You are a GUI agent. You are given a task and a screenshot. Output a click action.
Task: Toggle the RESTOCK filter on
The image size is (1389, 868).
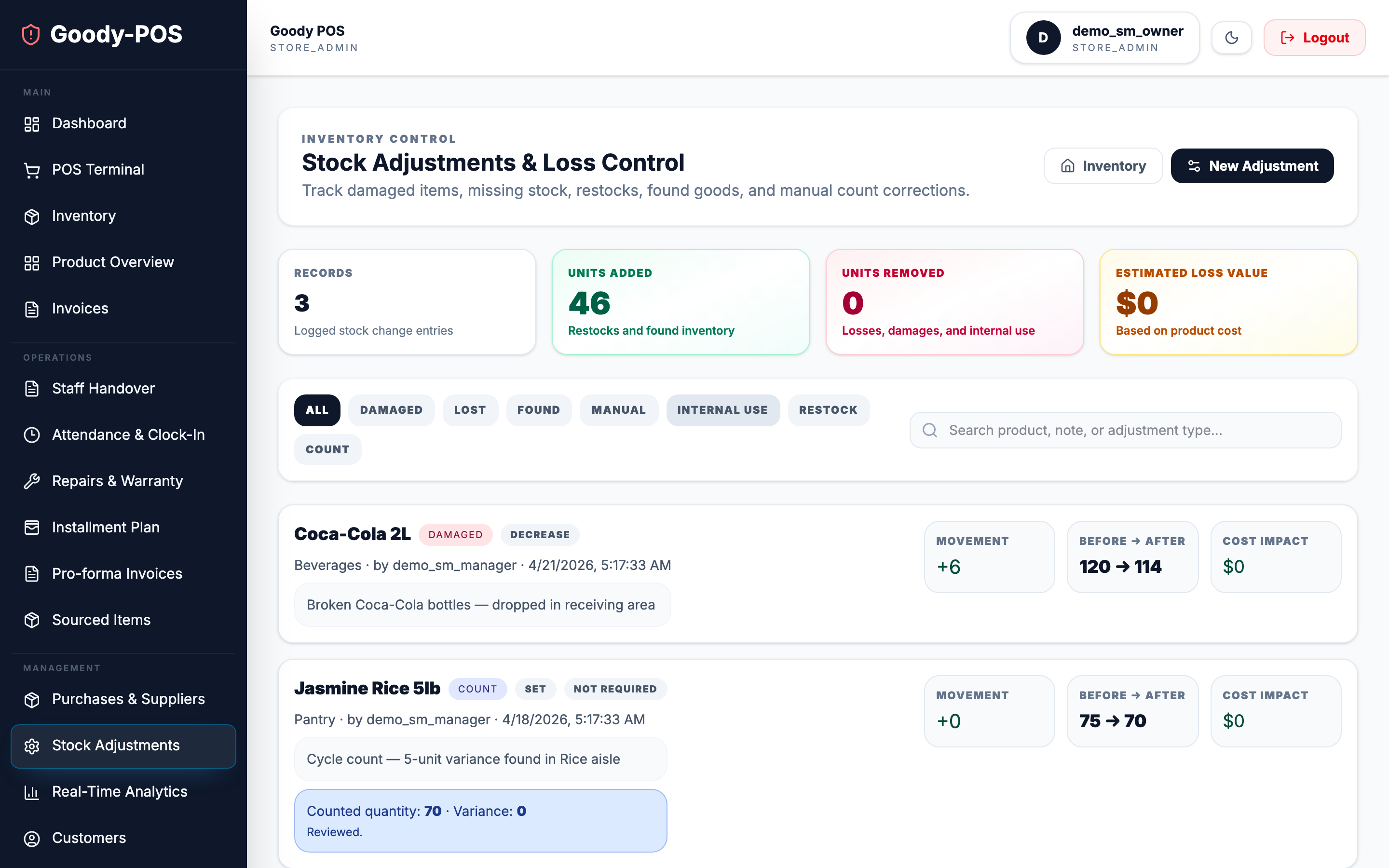tap(828, 410)
